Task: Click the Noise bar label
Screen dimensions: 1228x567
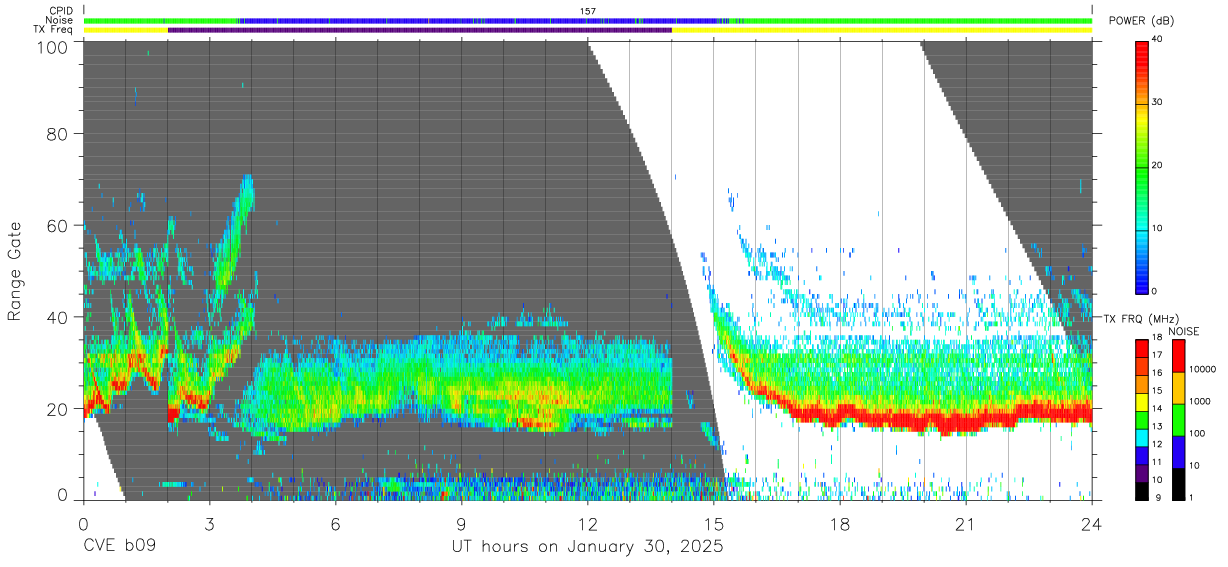Action: (60, 20)
